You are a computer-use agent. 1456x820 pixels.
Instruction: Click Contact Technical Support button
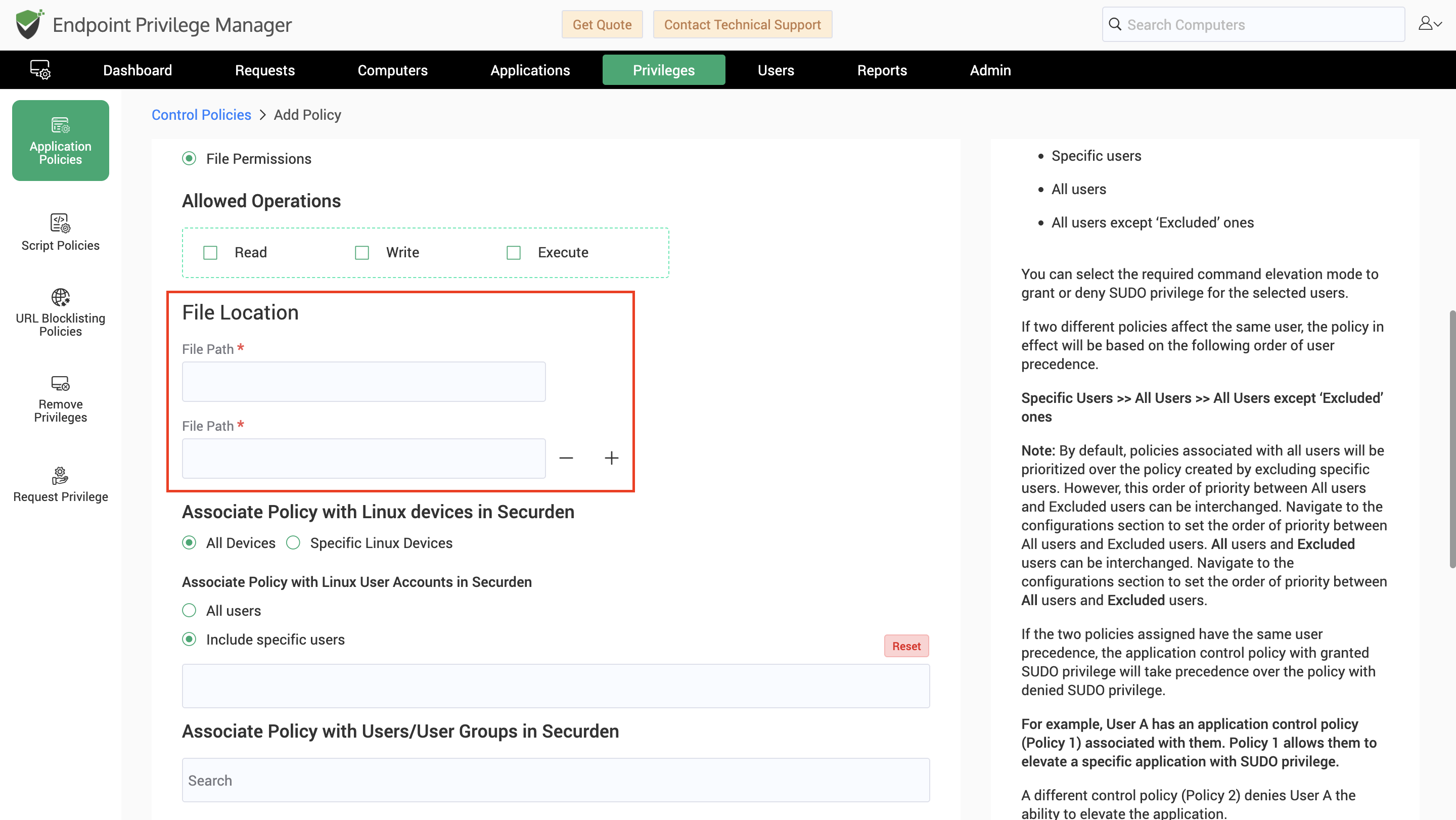coord(742,24)
